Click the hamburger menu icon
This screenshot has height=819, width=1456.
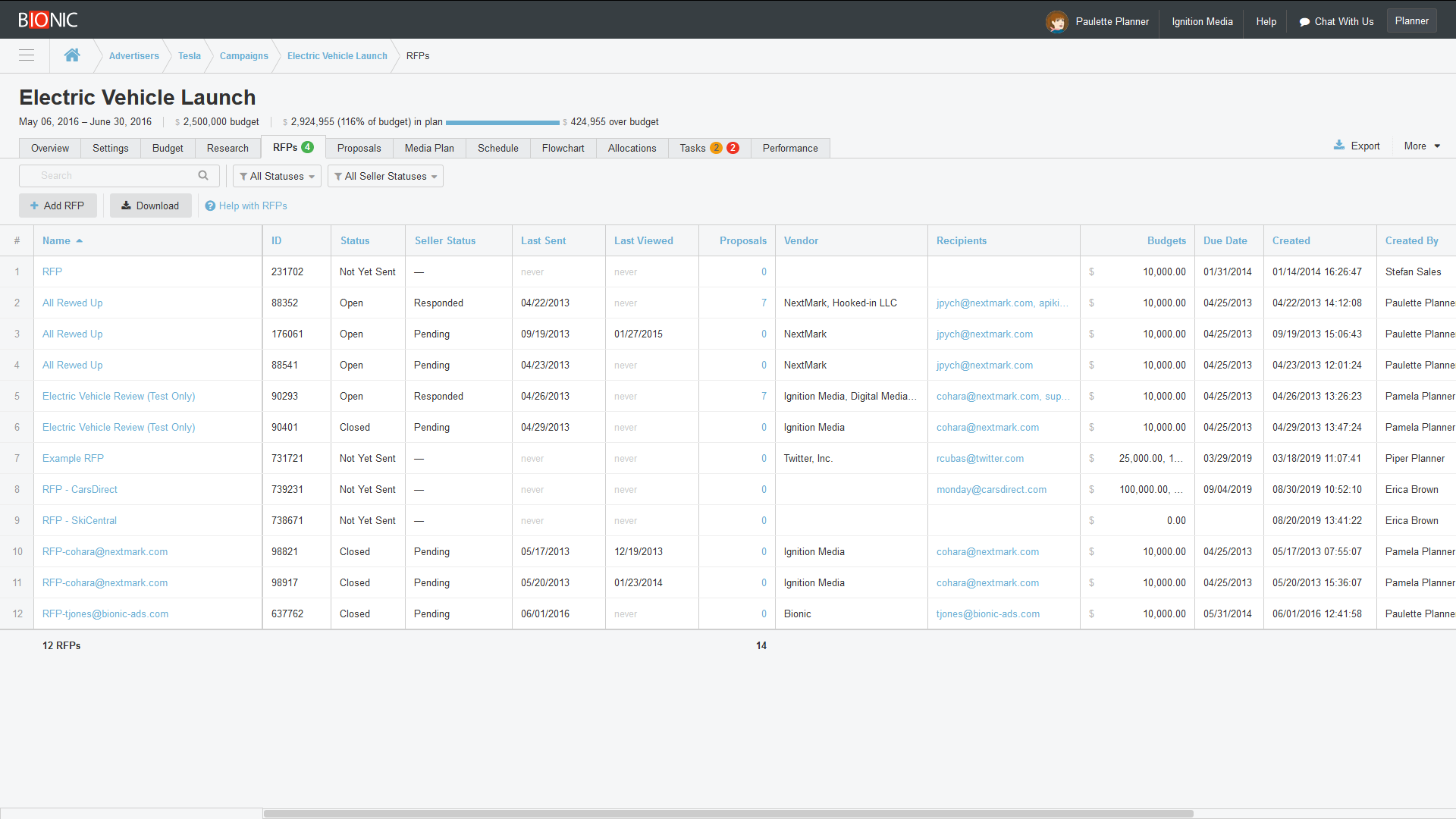[x=27, y=55]
